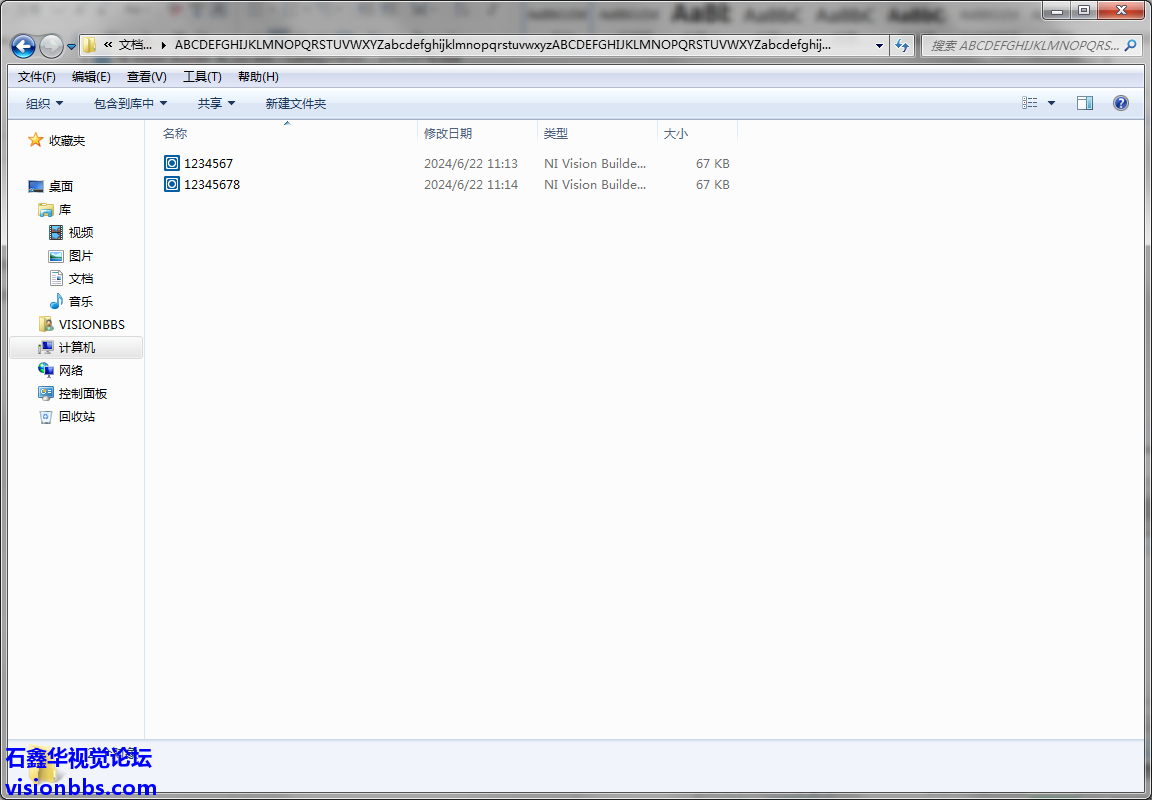The height and width of the screenshot is (800, 1152).
Task: Click the refresh icon beside the address bar
Action: pyautogui.click(x=902, y=46)
